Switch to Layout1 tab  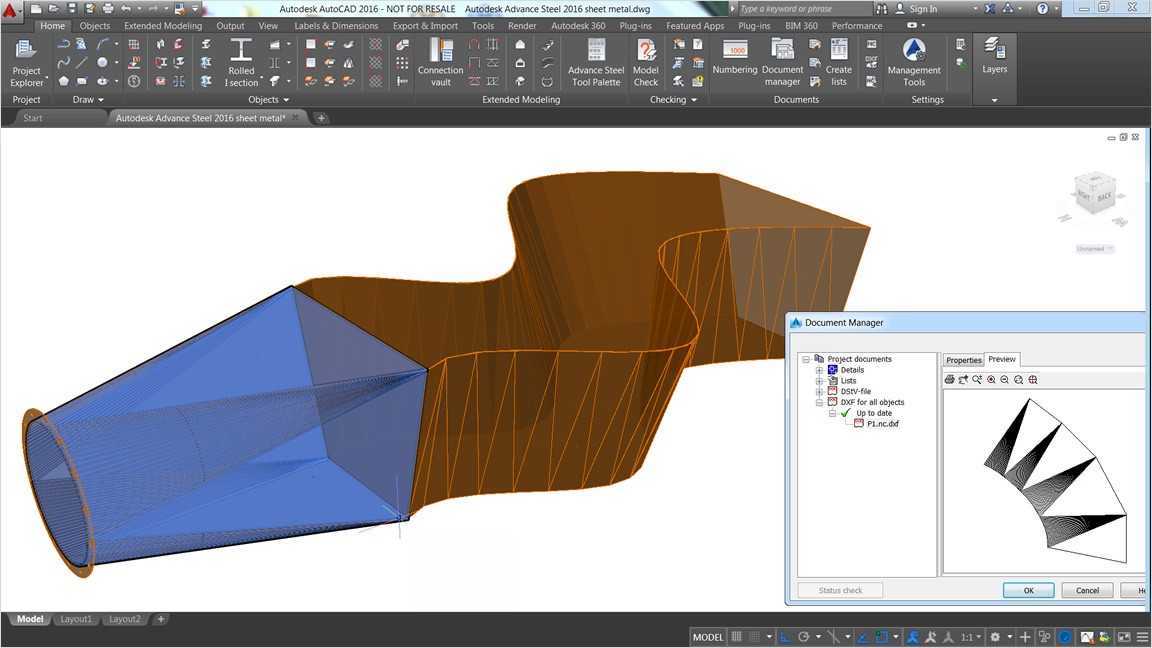pyautogui.click(x=76, y=619)
